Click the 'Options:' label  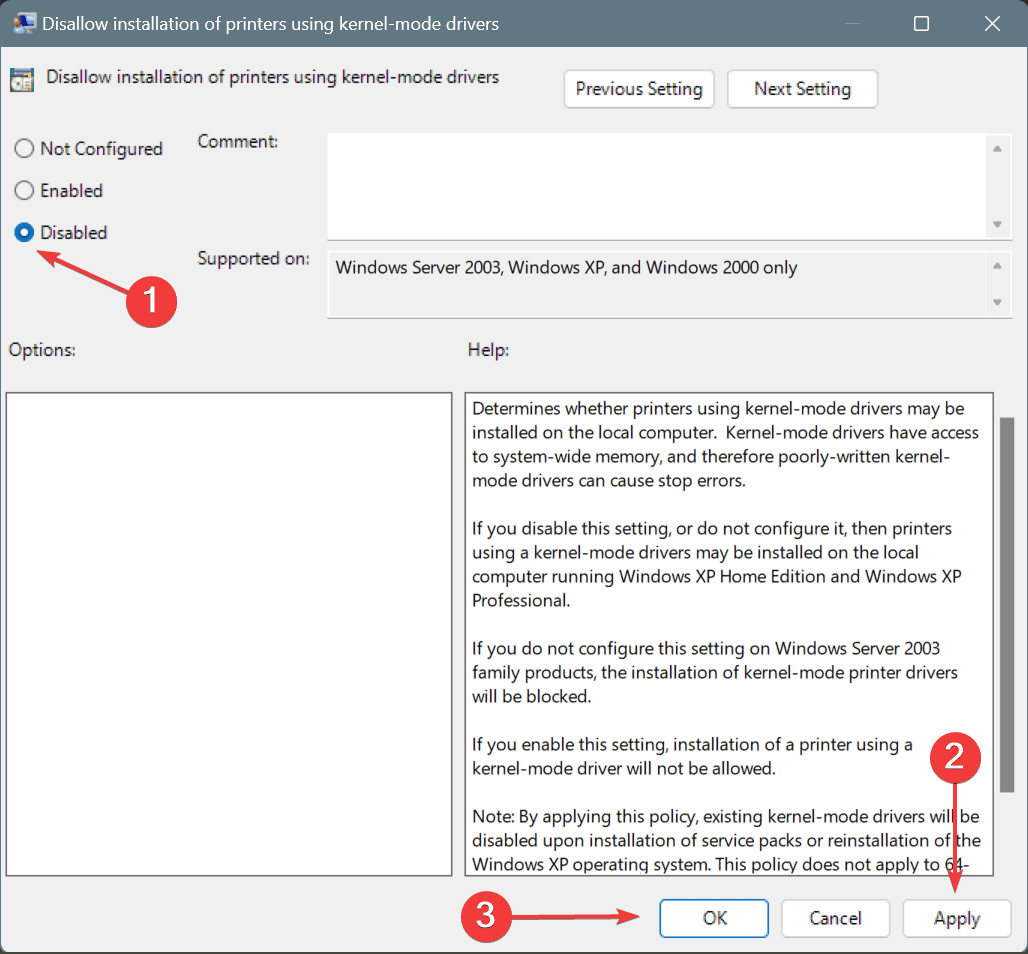pos(42,350)
